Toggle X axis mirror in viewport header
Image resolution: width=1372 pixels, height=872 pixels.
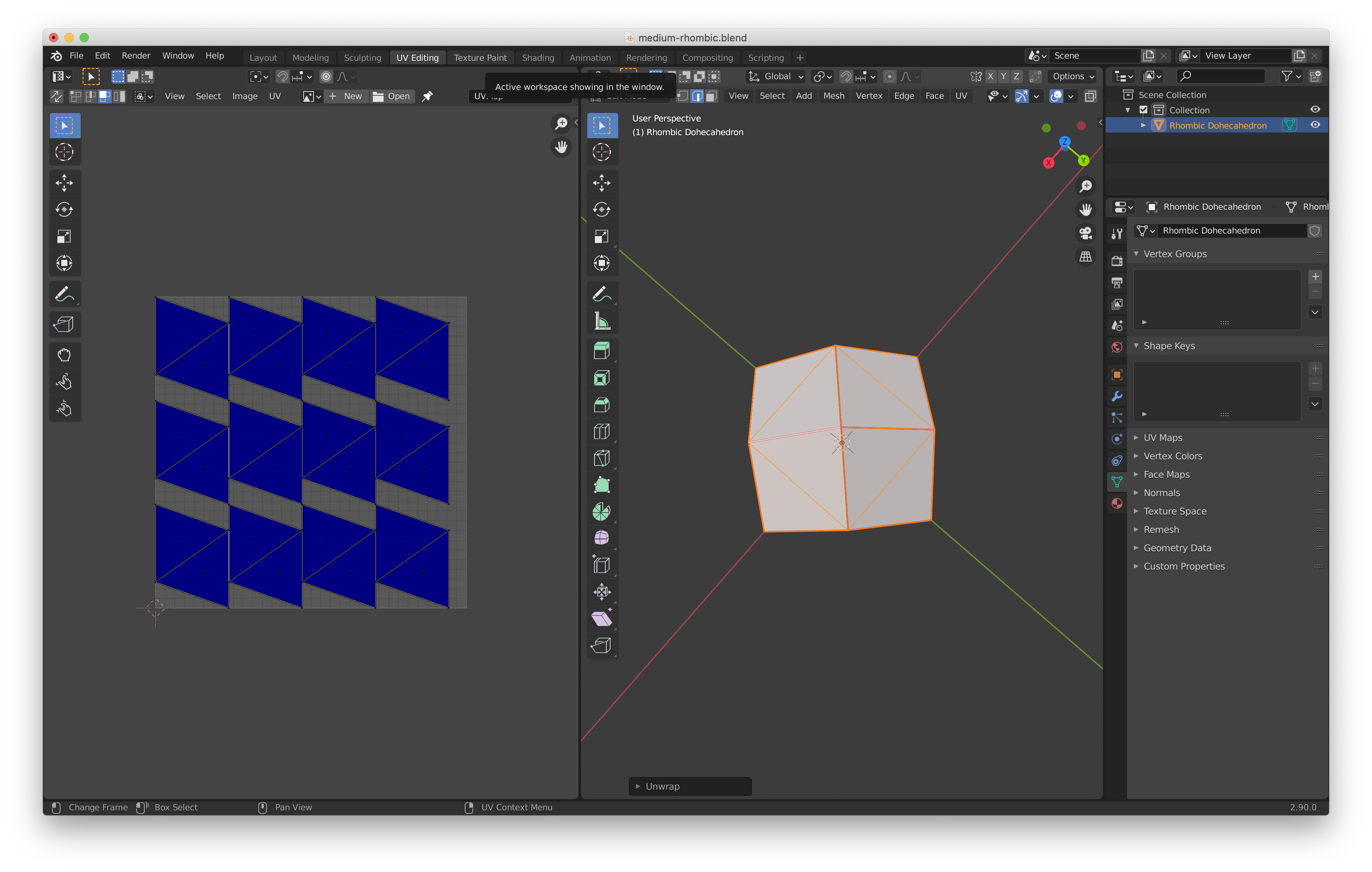991,76
